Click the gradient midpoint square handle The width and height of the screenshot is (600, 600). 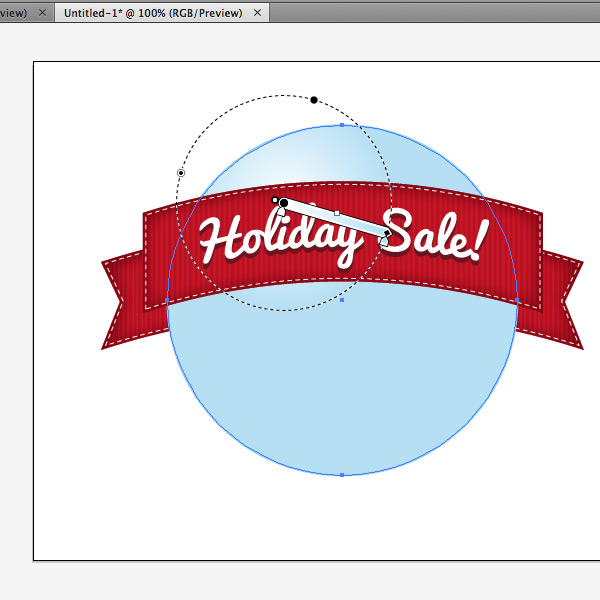[x=337, y=213]
